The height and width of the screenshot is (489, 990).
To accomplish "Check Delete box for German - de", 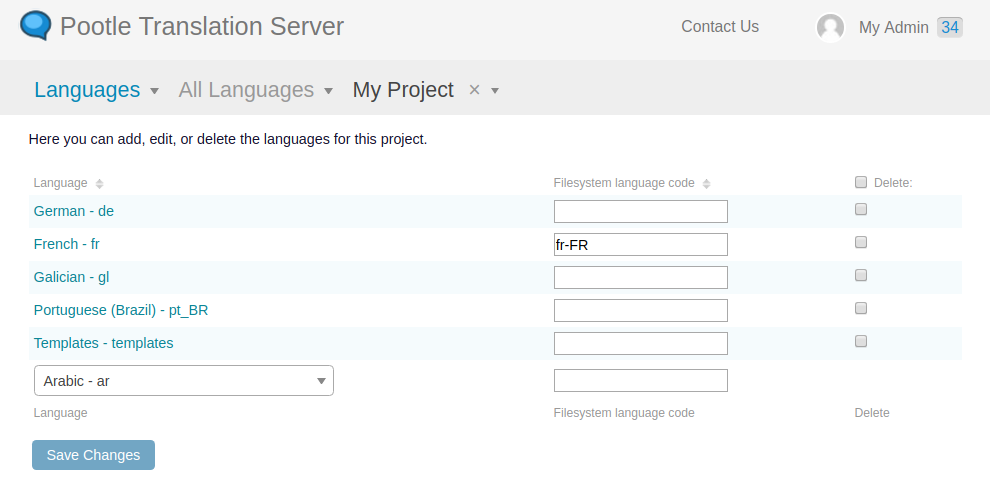I will 861,209.
